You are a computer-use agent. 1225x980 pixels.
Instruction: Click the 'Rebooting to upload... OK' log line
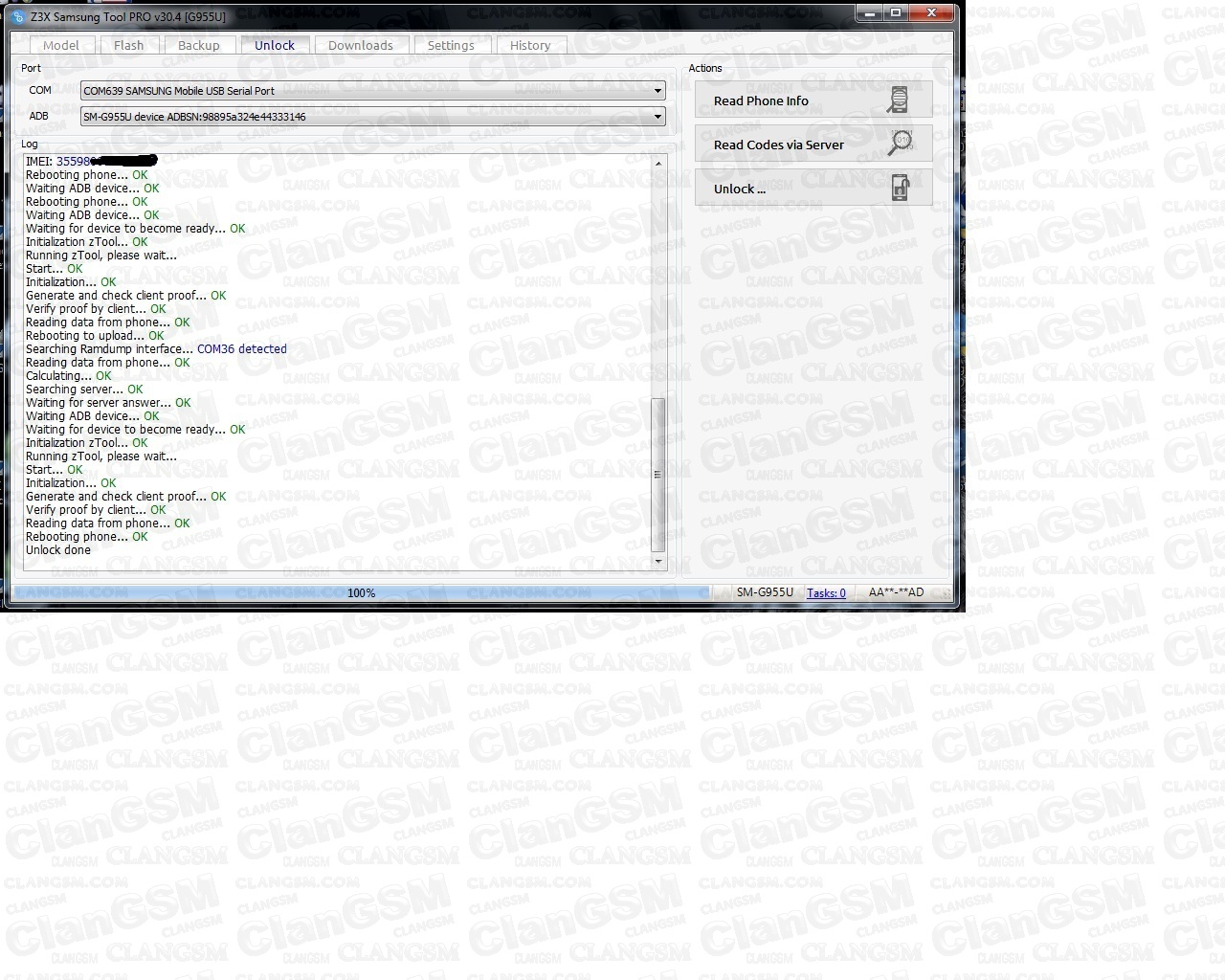[95, 336]
